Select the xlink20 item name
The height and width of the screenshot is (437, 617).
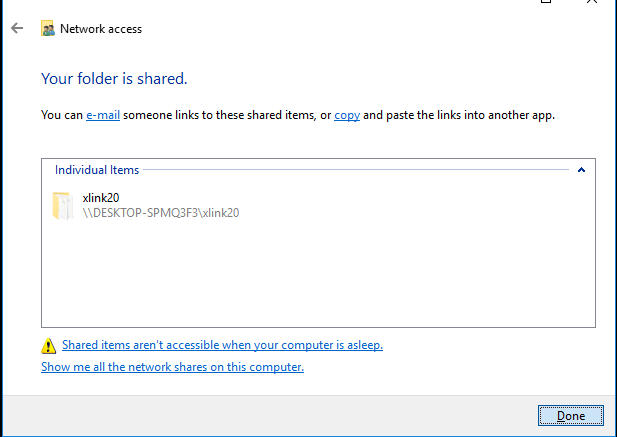pos(101,198)
